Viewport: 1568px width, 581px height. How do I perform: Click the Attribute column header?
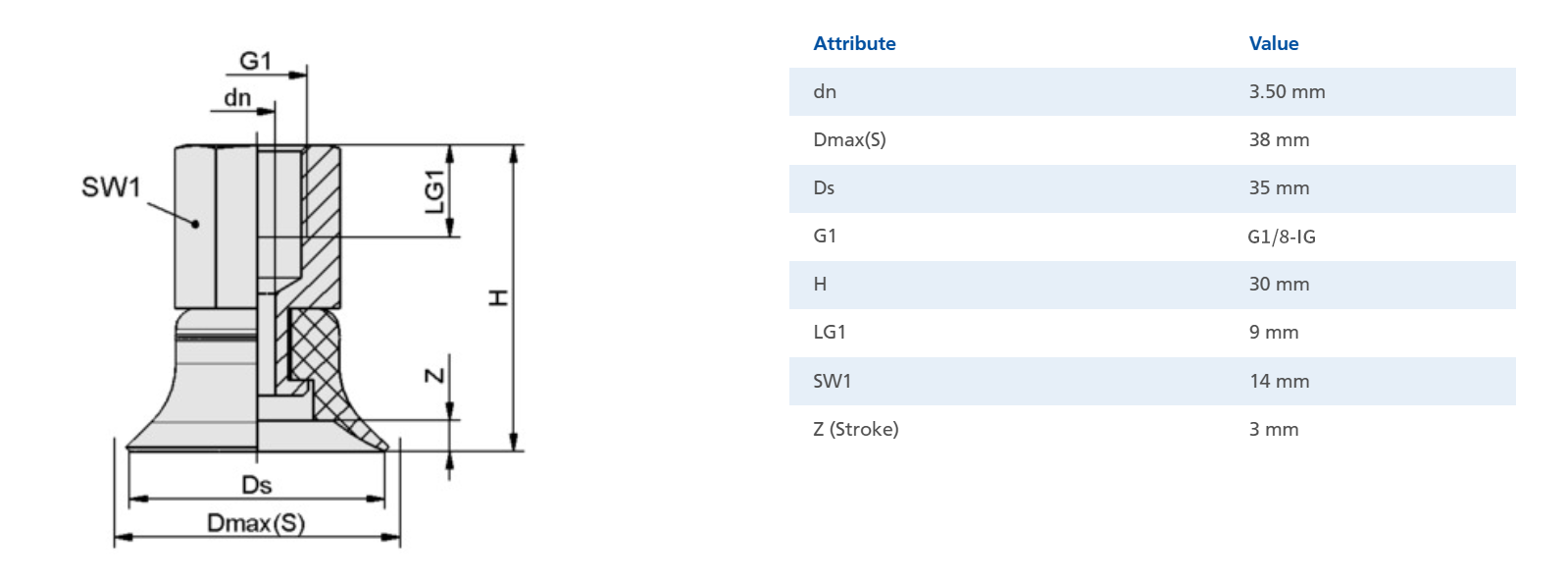[854, 43]
